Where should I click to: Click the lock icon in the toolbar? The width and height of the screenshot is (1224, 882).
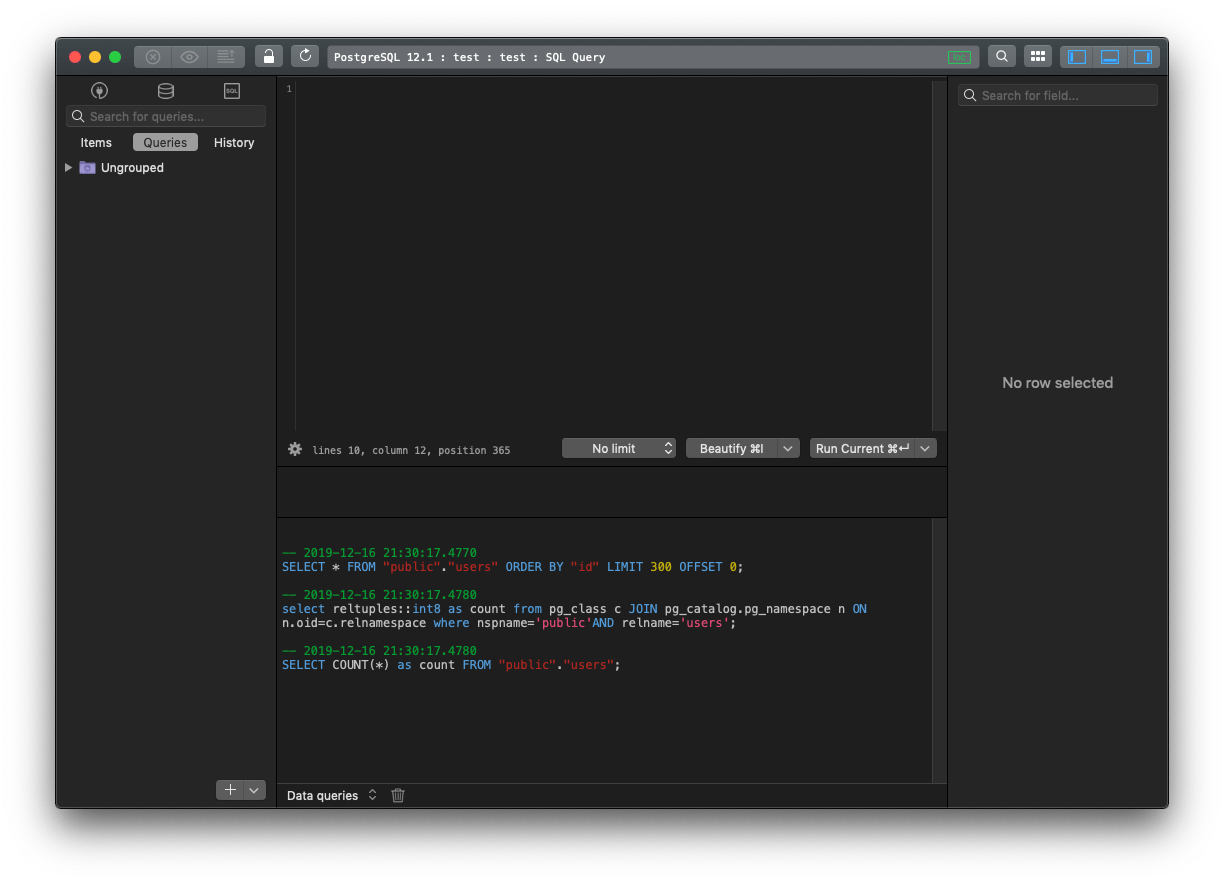pyautogui.click(x=268, y=57)
